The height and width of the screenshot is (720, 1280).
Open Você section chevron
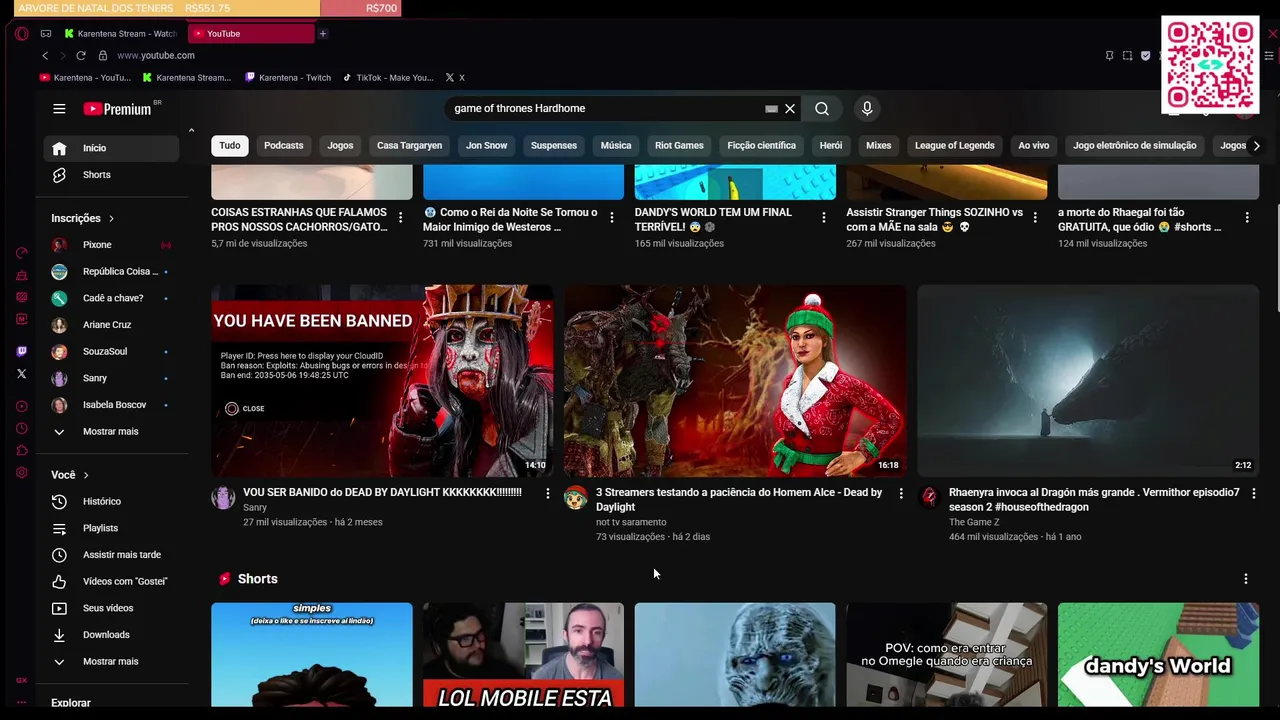click(x=86, y=475)
